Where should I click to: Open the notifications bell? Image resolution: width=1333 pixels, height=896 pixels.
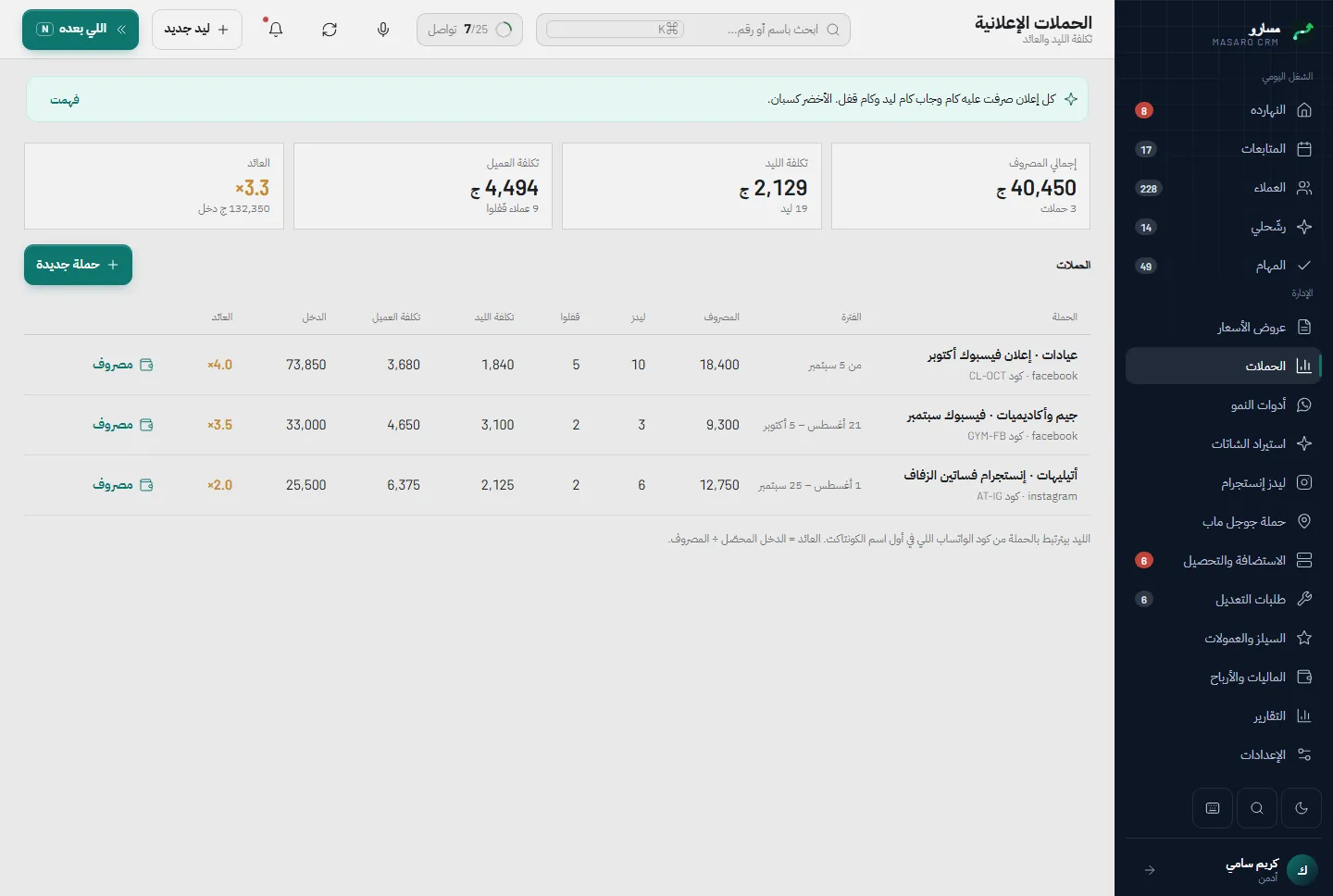click(x=276, y=30)
